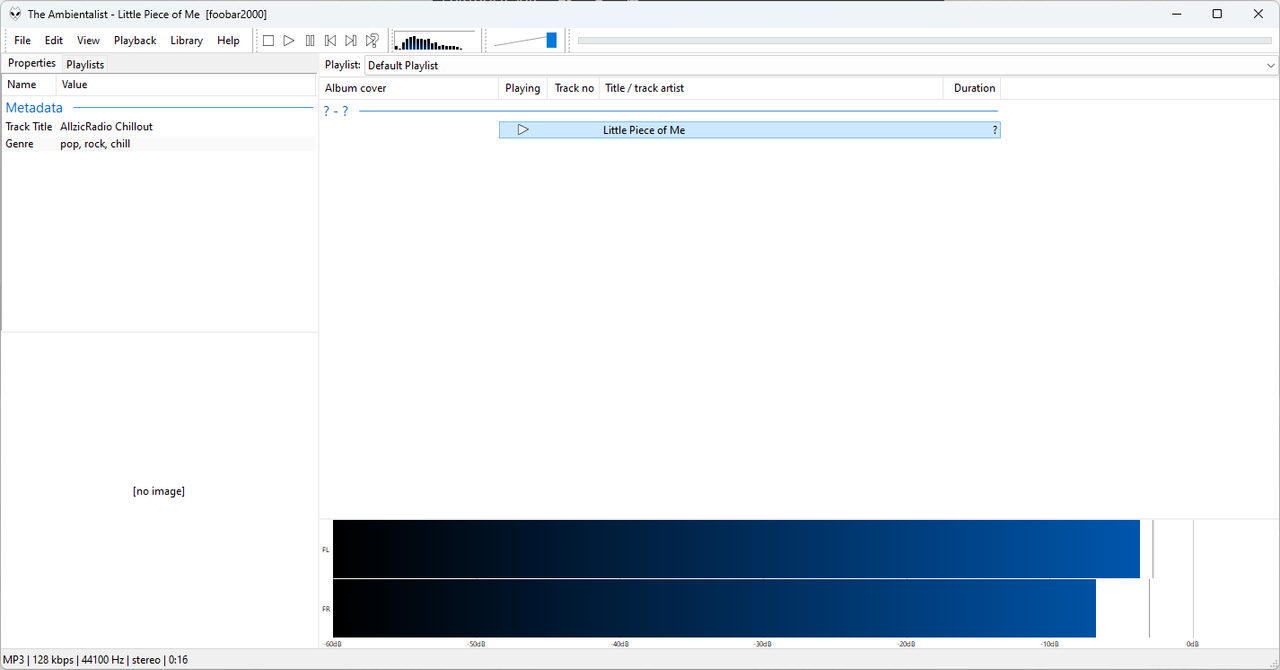This screenshot has width=1280, height=670.
Task: Click the [no image] album art placeholder
Action: 159,491
